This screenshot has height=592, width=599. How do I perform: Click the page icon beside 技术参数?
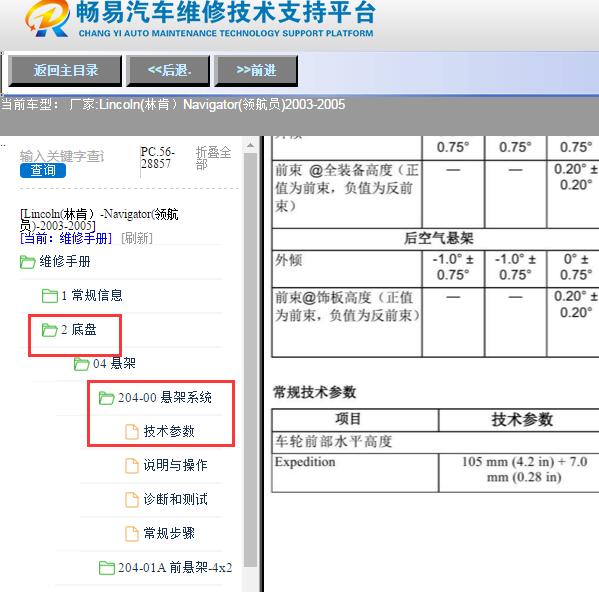coord(132,432)
